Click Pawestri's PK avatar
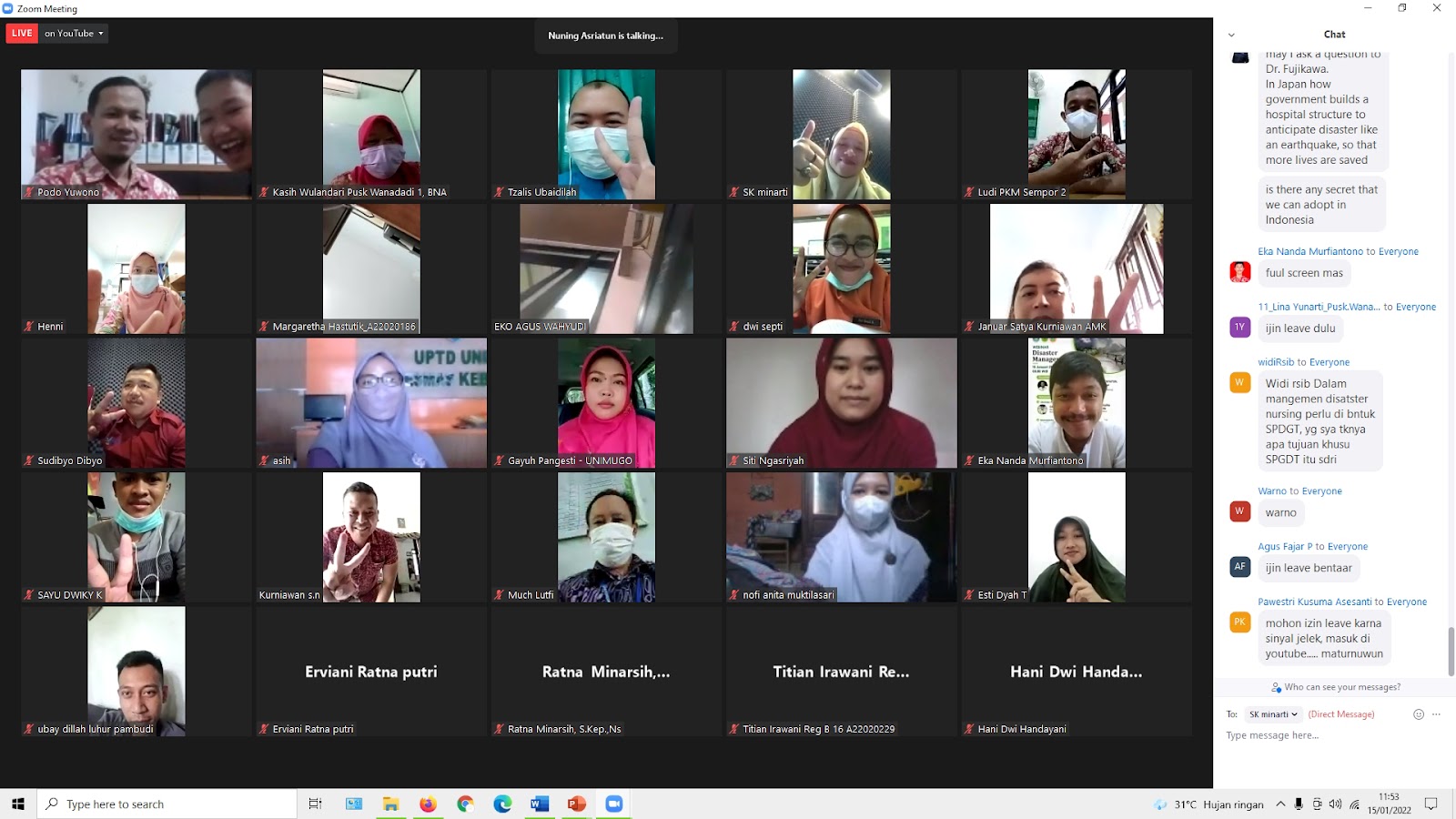 (1239, 622)
